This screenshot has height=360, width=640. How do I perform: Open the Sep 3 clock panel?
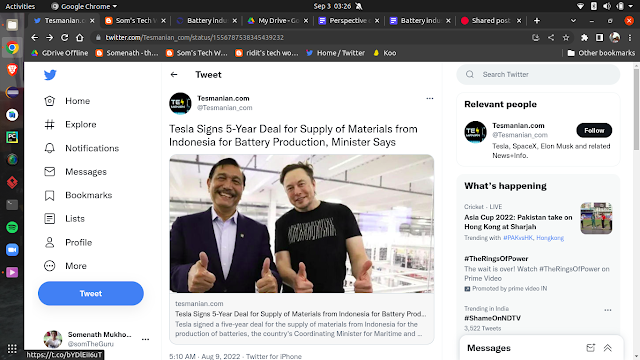point(332,6)
